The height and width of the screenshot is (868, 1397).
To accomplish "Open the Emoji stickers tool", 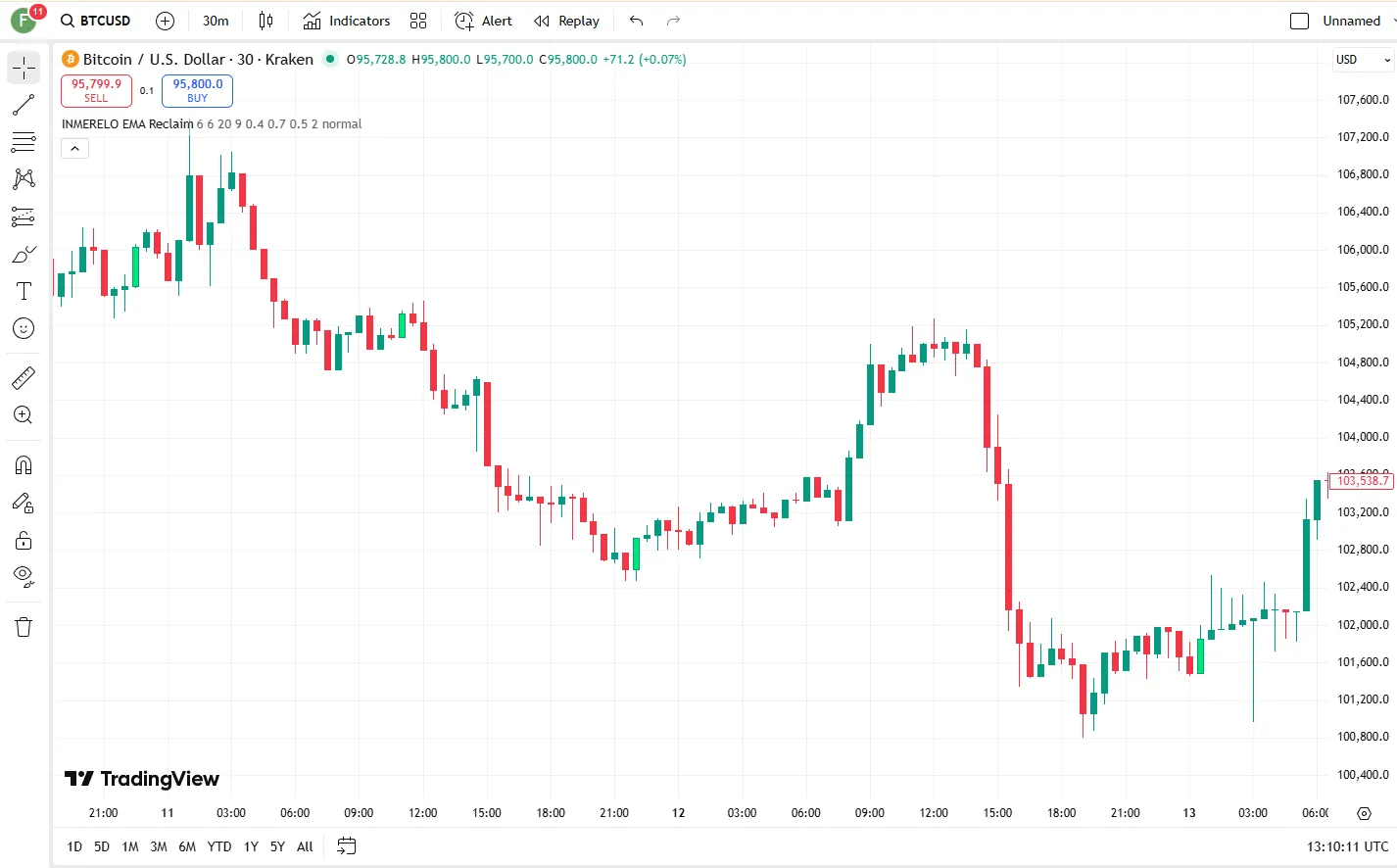I will pyautogui.click(x=23, y=328).
